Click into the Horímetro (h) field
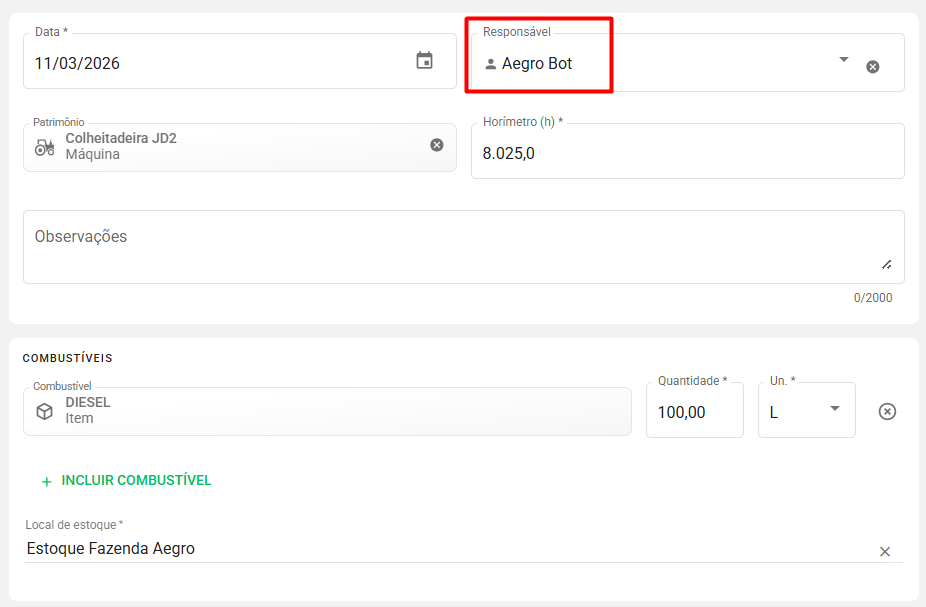The image size is (926, 607). (686, 153)
